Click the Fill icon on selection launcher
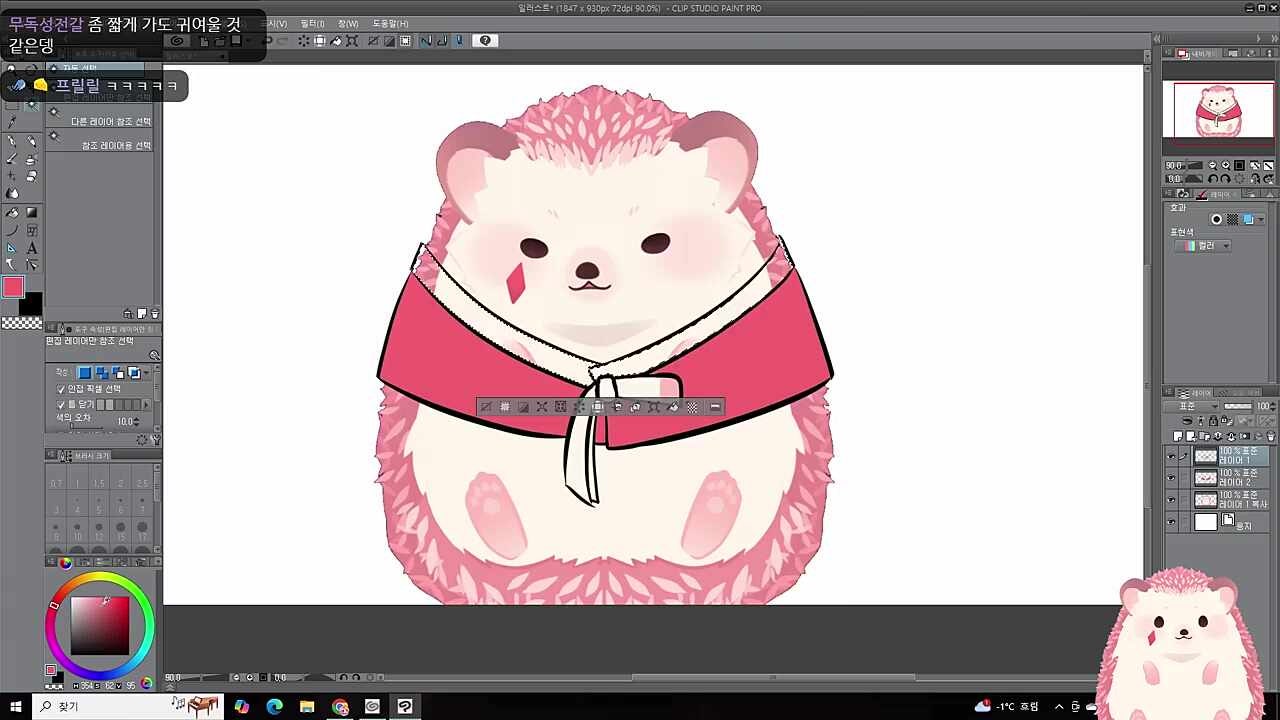The height and width of the screenshot is (720, 1280). tap(673, 407)
